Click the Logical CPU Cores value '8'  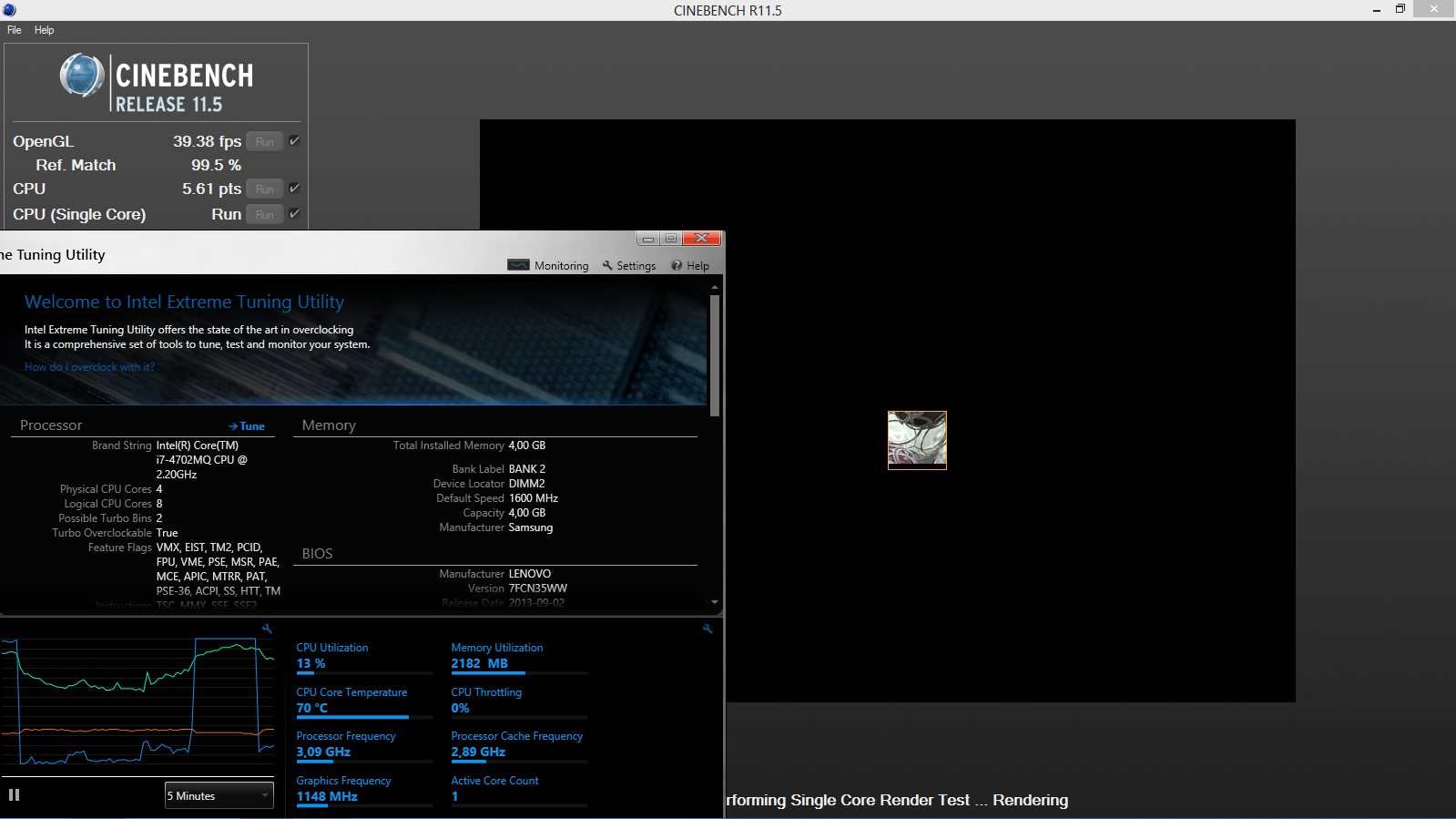[159, 504]
